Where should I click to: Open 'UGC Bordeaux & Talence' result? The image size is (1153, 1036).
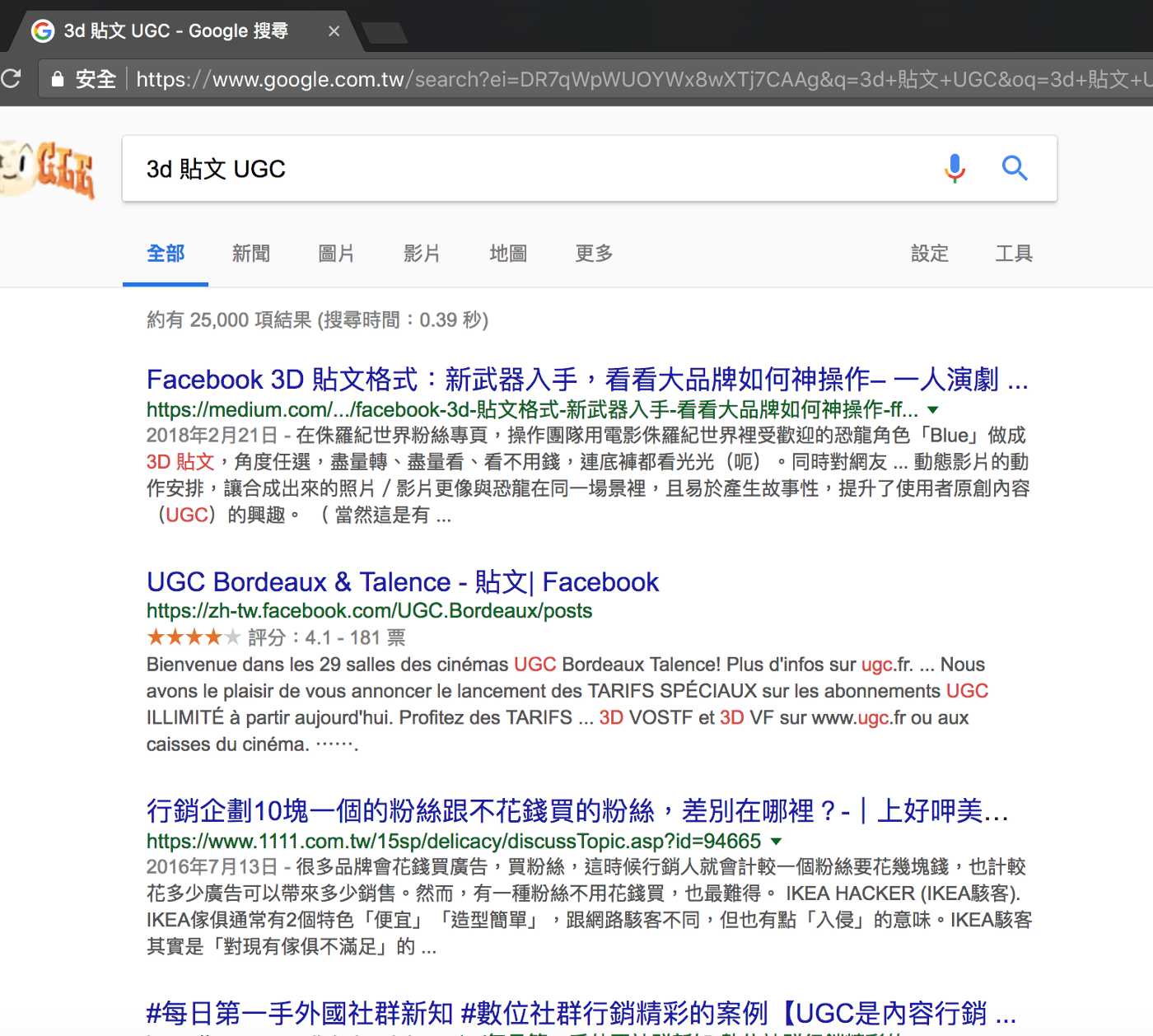[x=403, y=582]
